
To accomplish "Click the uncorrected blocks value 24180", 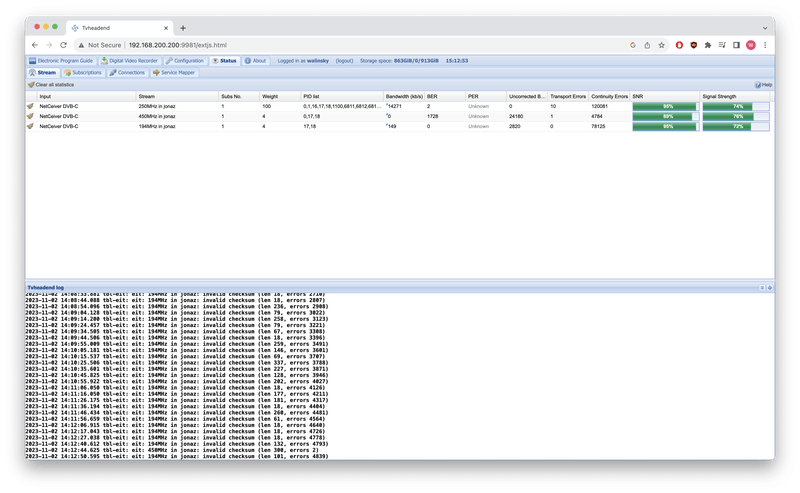I will (516, 116).
